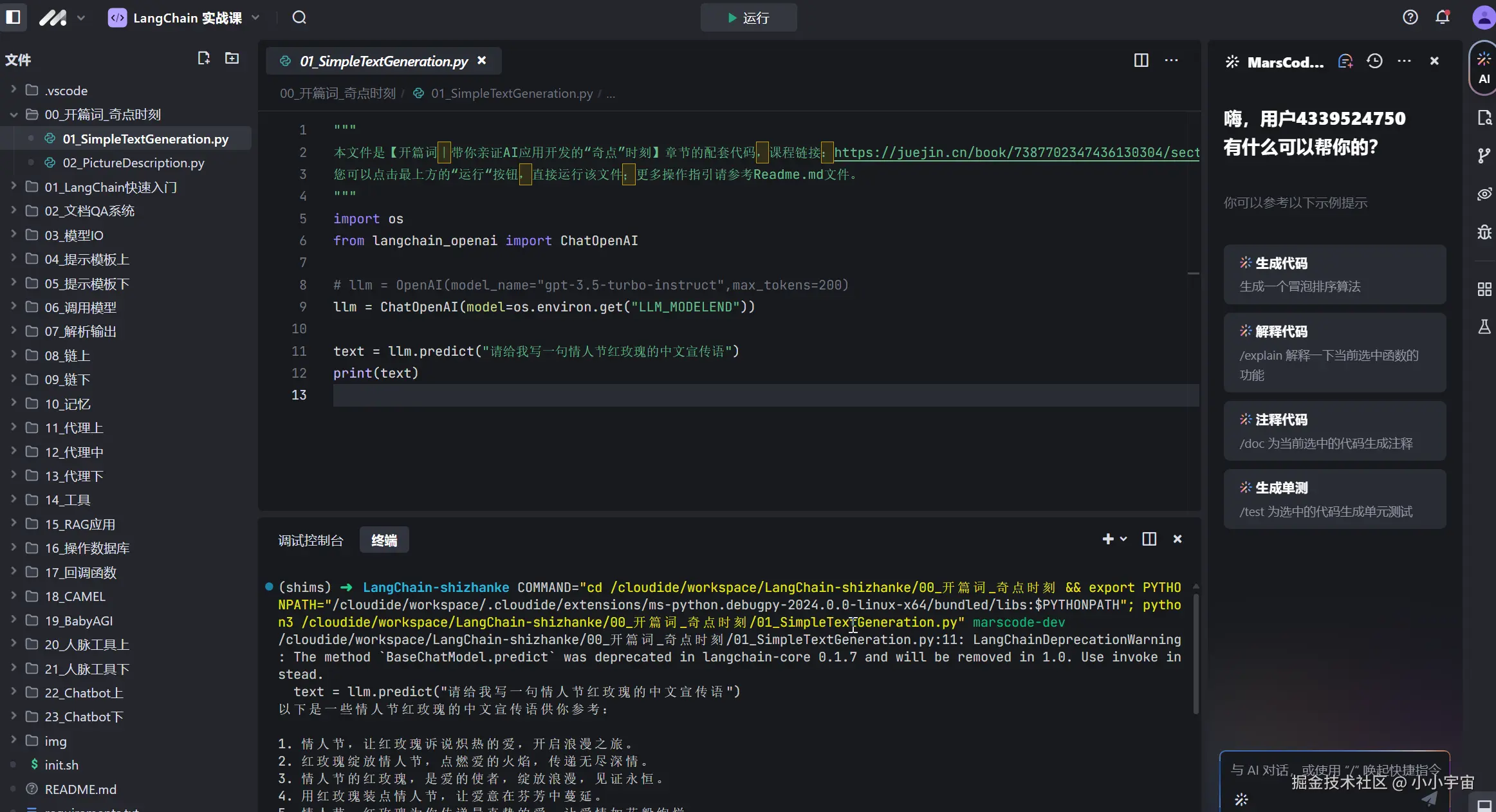This screenshot has height=812, width=1496.
Task: Start a new MarsCode chat session
Action: coord(1345,61)
